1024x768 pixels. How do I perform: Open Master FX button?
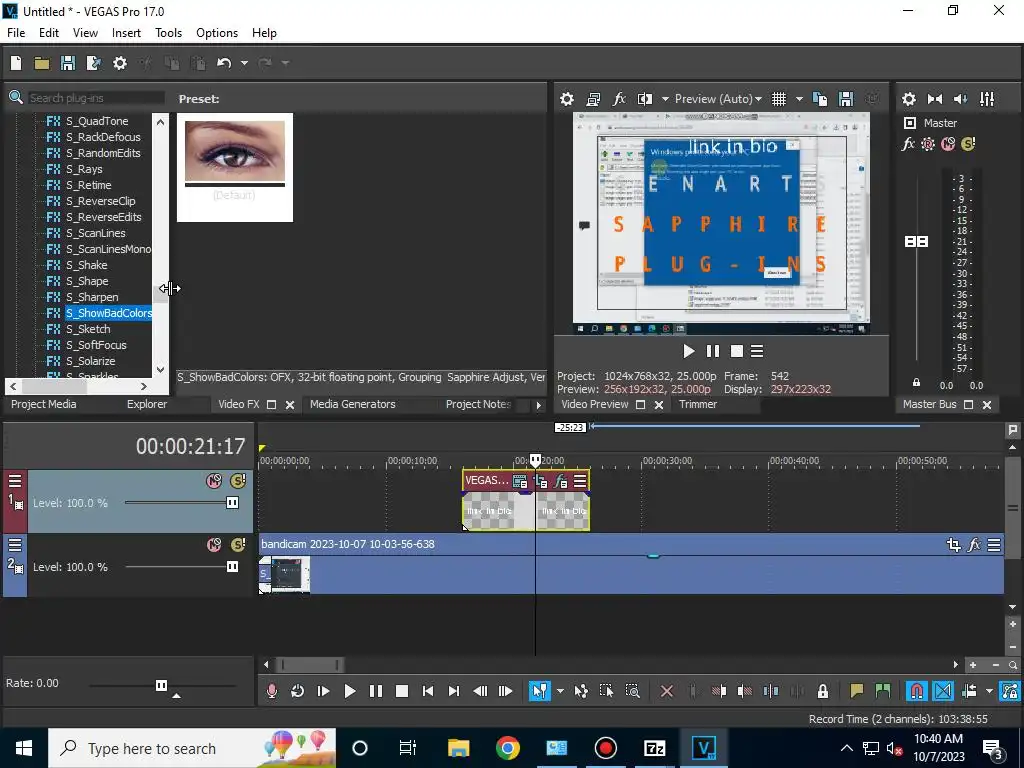[908, 144]
